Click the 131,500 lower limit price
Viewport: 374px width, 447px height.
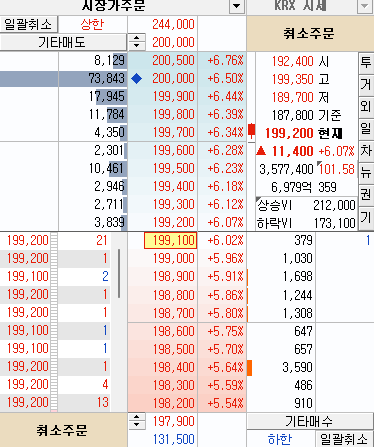(173, 439)
